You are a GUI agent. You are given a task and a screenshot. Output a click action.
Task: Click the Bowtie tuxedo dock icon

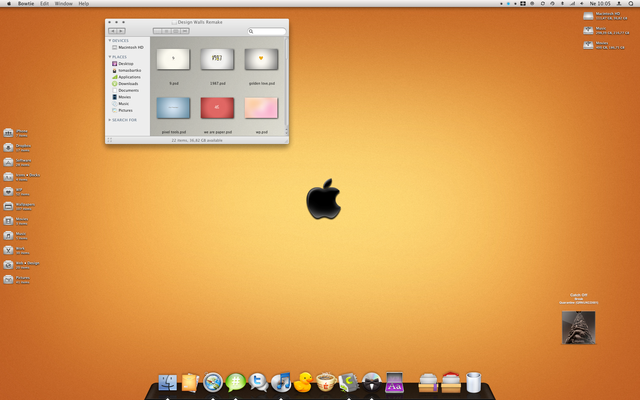(x=372, y=382)
